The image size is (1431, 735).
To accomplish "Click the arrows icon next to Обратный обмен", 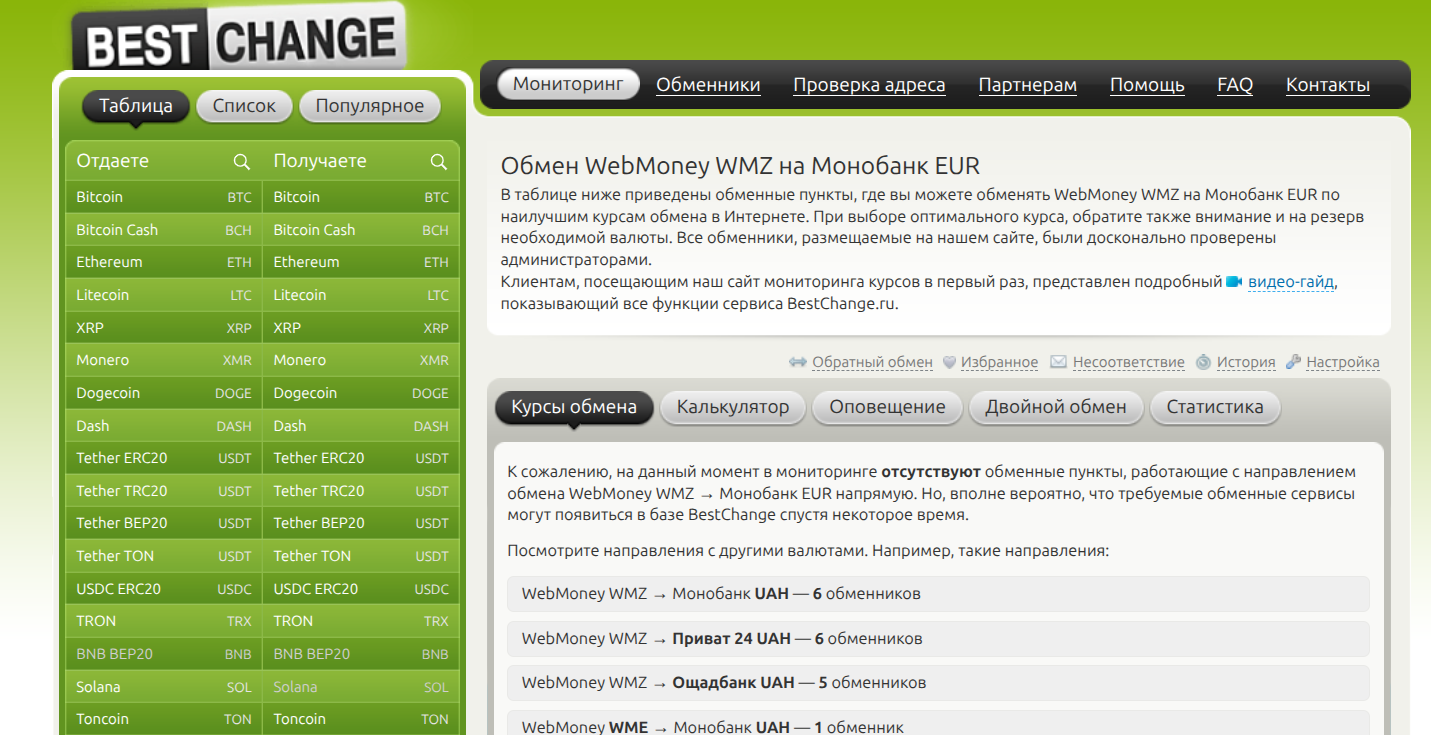I will [x=797, y=362].
